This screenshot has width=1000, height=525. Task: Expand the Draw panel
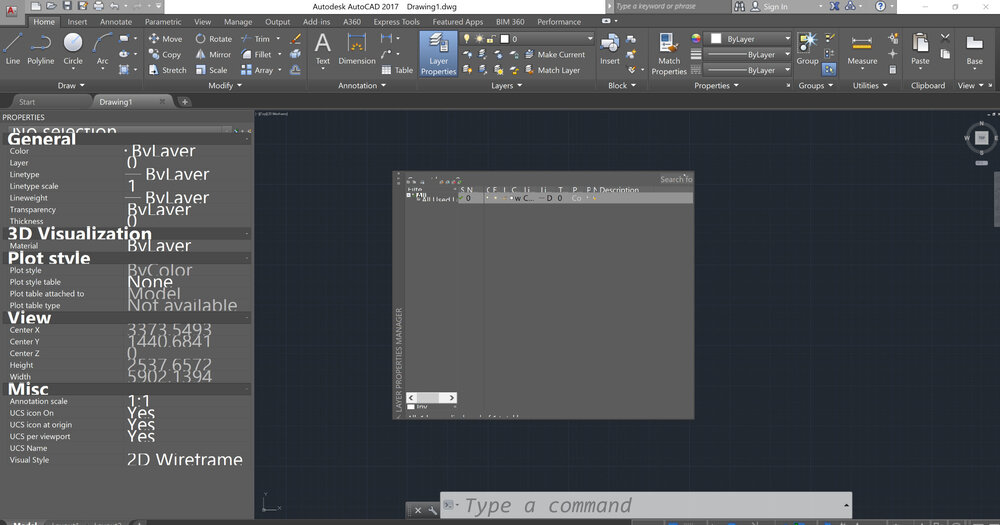coord(71,85)
